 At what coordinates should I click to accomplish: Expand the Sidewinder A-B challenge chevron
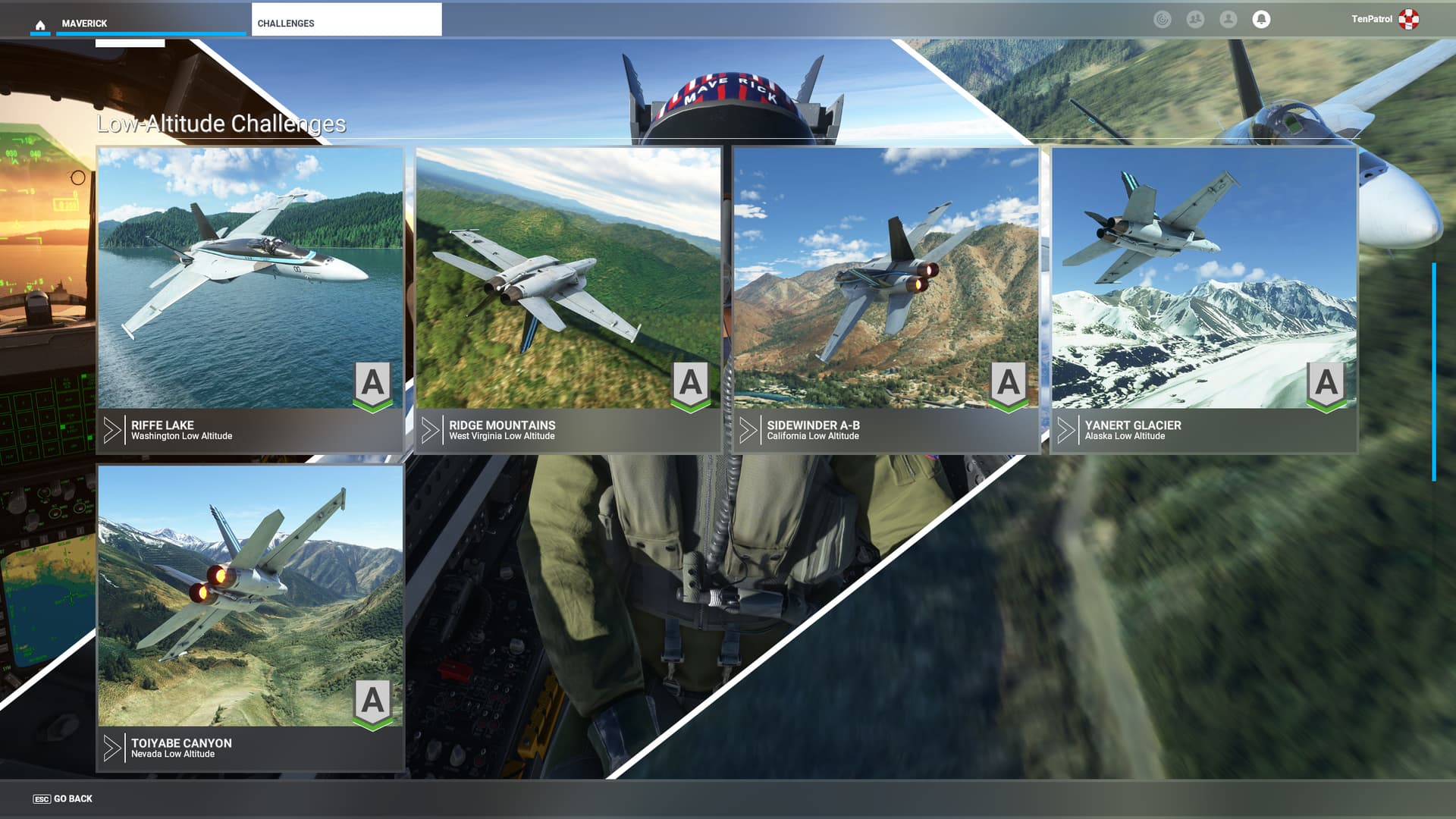pyautogui.click(x=749, y=430)
